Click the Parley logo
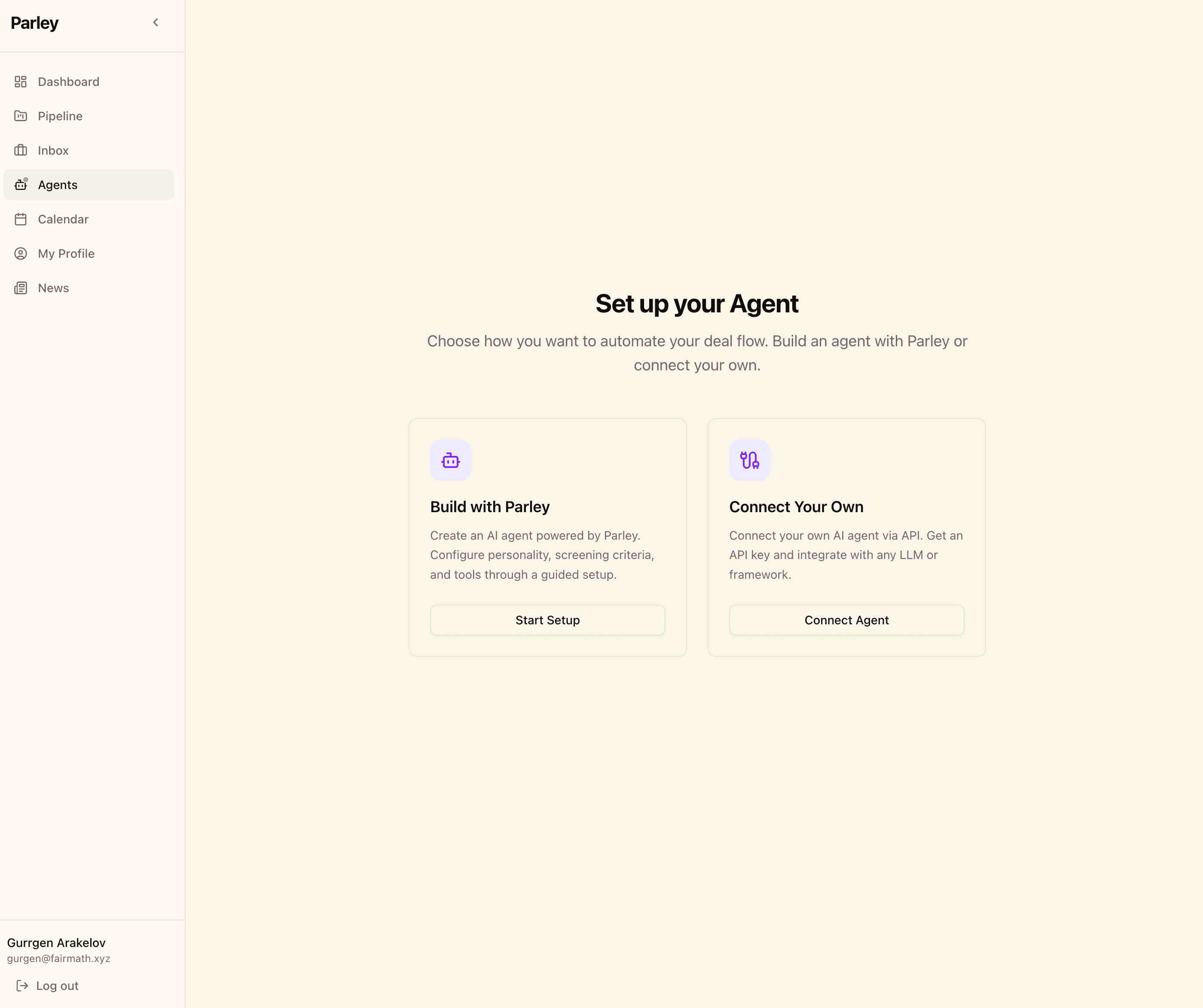Image resolution: width=1203 pixels, height=1008 pixels. [34, 23]
